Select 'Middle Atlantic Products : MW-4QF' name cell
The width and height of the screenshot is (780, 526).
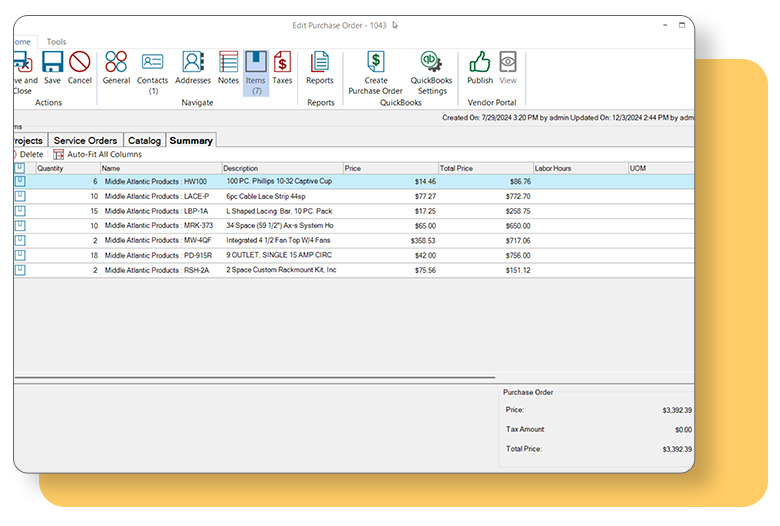[158, 240]
